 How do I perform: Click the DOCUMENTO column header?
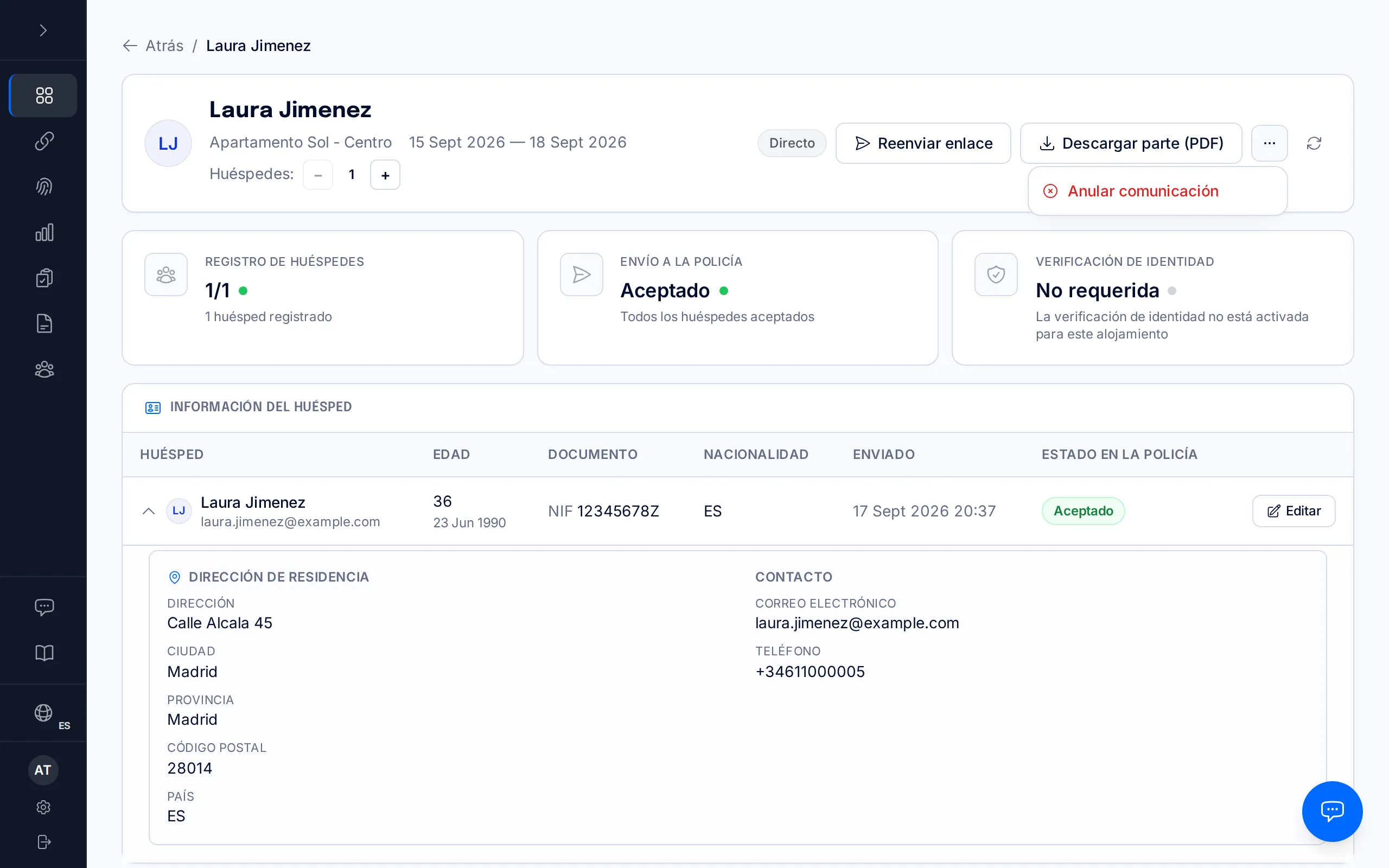tap(592, 454)
